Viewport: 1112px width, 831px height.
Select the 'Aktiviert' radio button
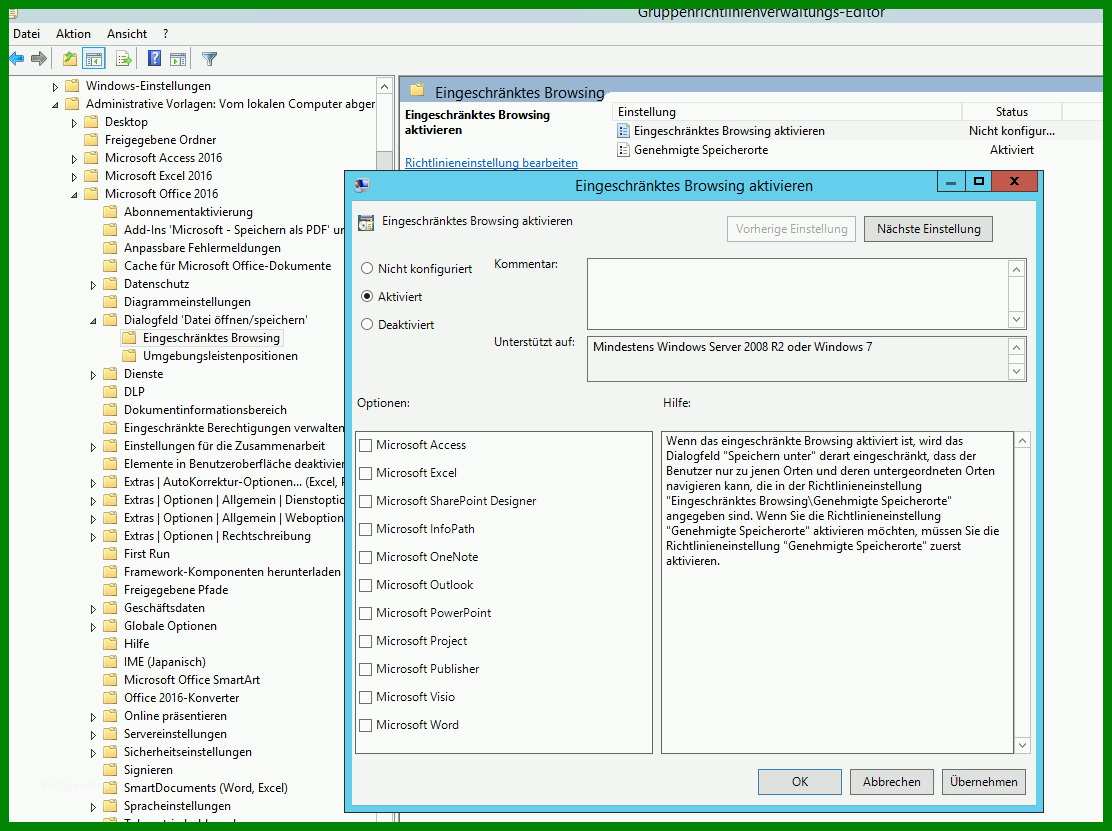coord(367,296)
